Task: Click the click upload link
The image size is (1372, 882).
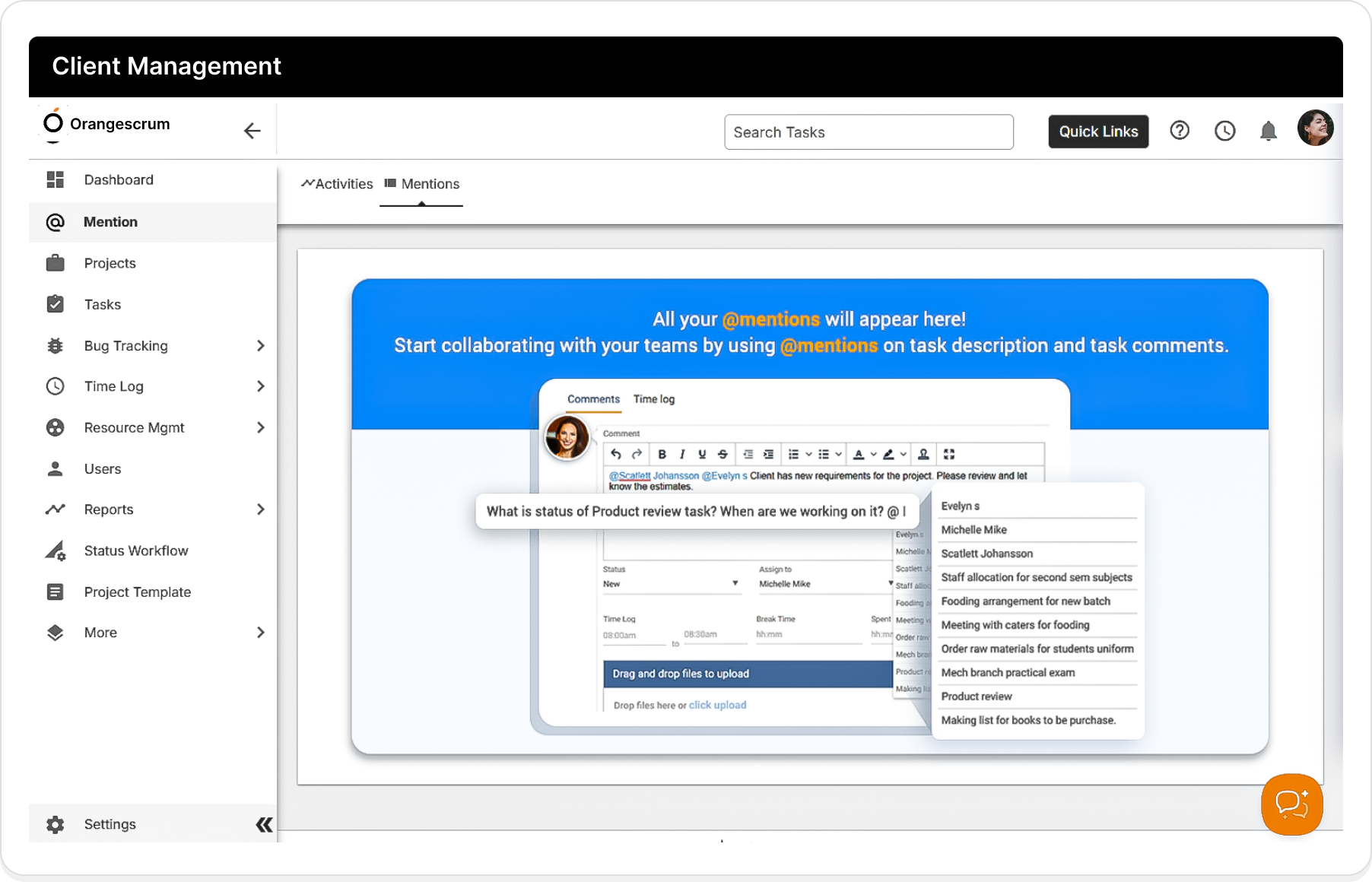Action: click(717, 705)
